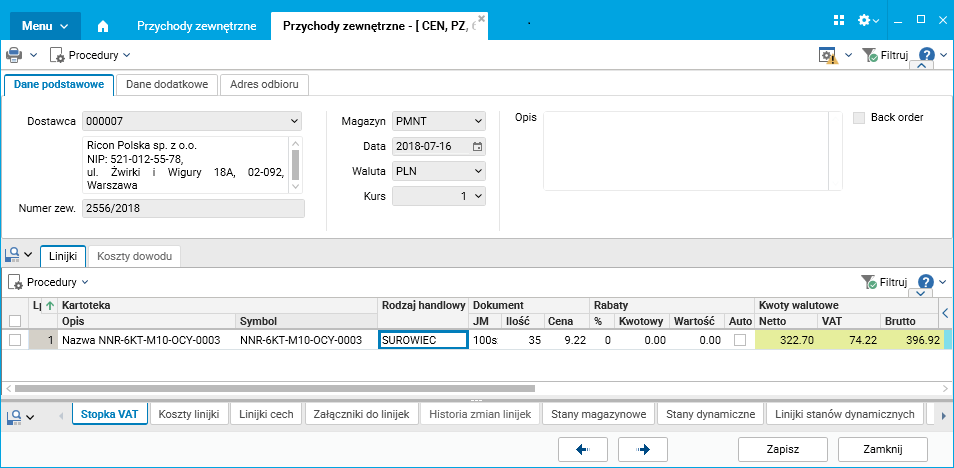Screen dimensions: 954x468
Task: Open the Koszty linijki tab
Action: (x=189, y=414)
